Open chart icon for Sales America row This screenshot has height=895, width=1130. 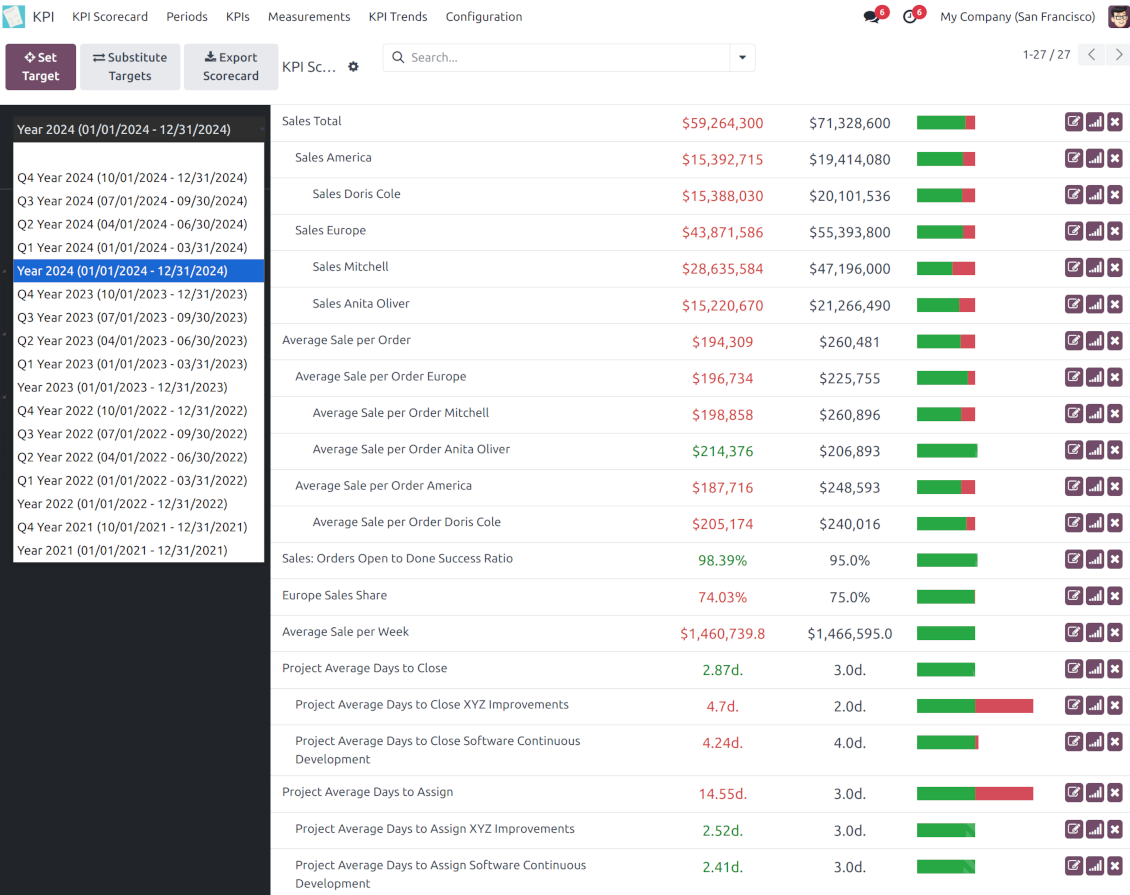(1095, 159)
